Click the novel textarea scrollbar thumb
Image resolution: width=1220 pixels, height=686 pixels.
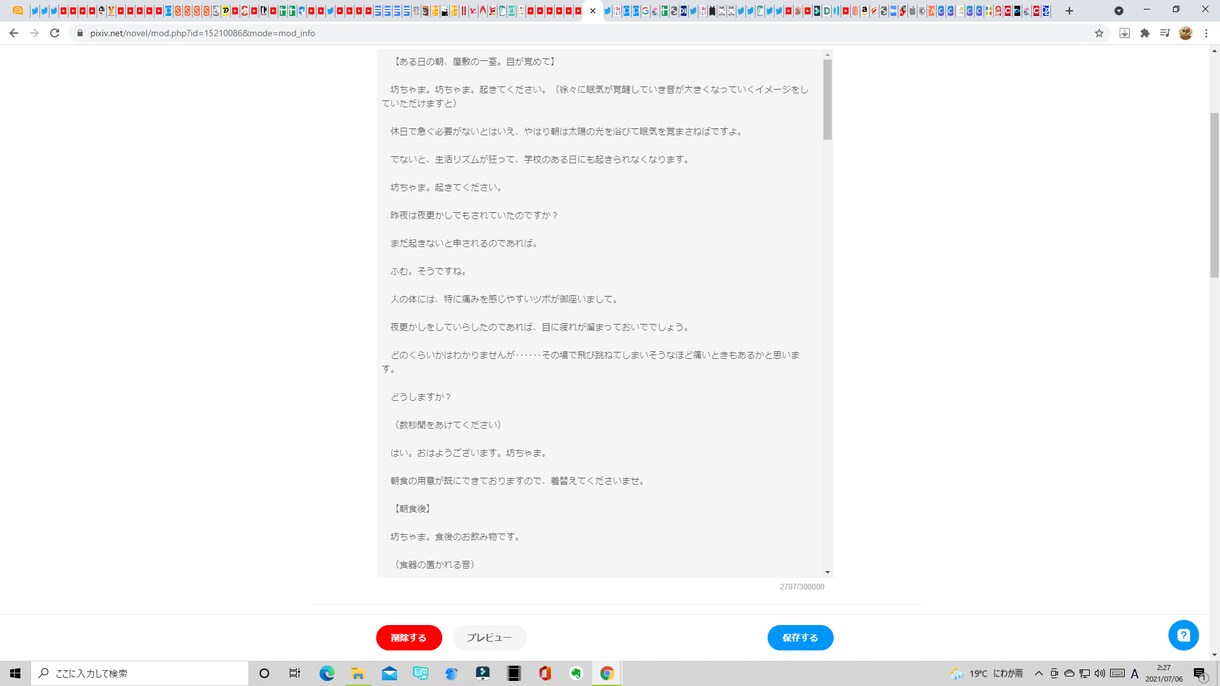[x=827, y=99]
